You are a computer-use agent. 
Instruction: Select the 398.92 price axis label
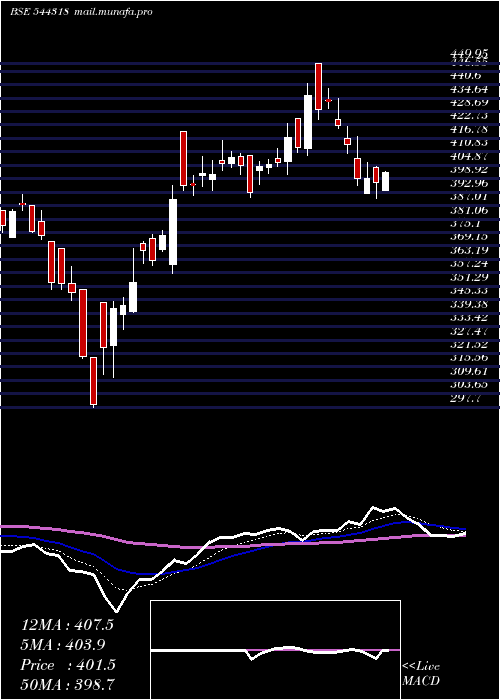point(469,170)
